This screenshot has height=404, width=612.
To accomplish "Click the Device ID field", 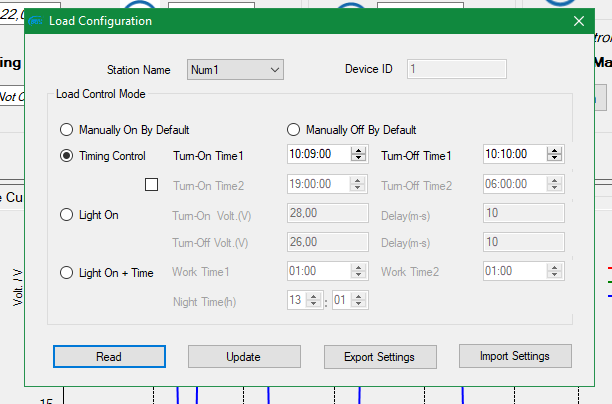I will (x=457, y=69).
